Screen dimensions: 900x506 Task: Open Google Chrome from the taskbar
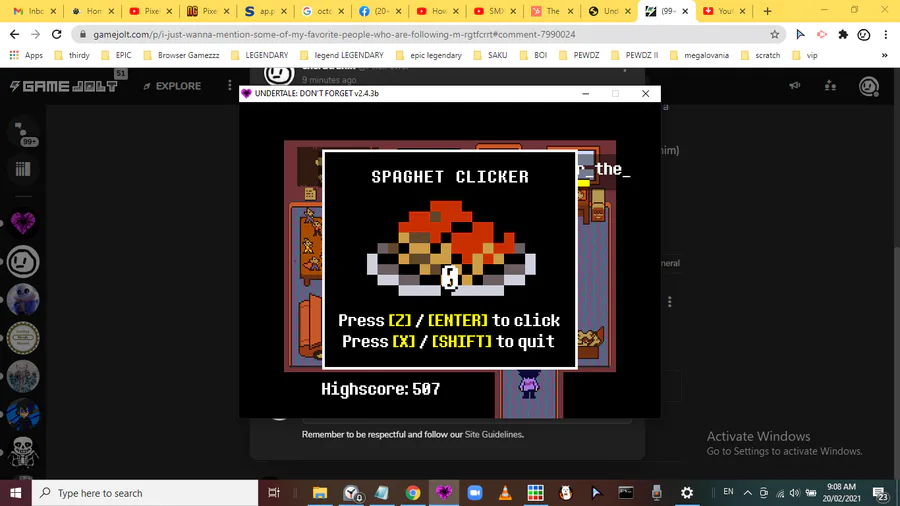coord(413,493)
